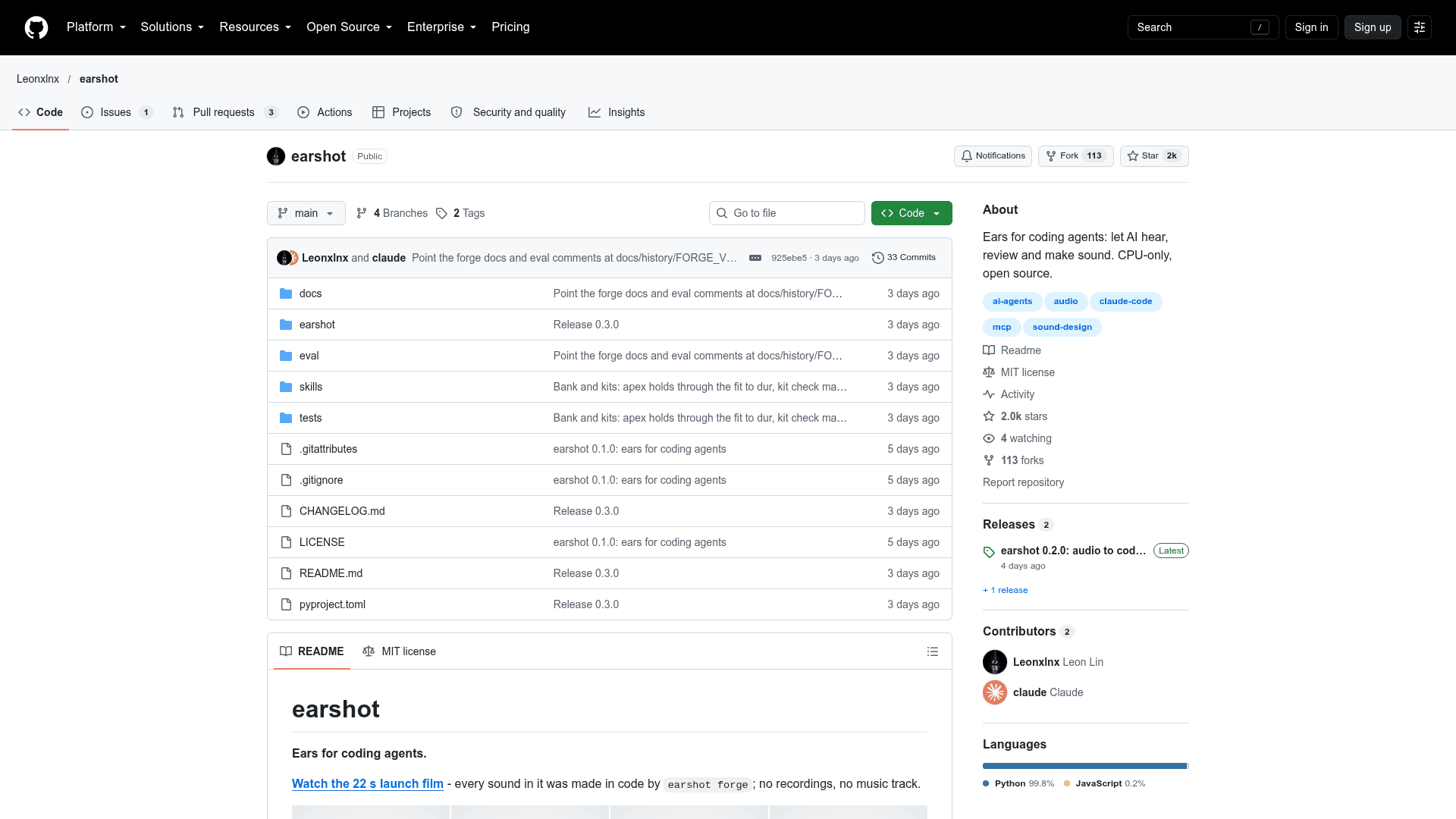Click the Python language bar segment
1456x819 pixels.
tap(1084, 766)
